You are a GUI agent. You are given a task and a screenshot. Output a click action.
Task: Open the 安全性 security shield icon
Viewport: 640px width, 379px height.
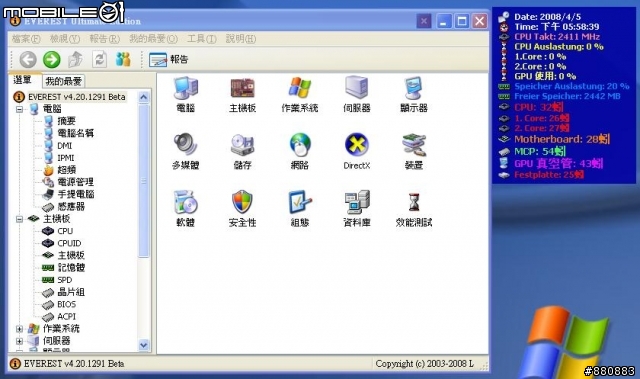[242, 208]
